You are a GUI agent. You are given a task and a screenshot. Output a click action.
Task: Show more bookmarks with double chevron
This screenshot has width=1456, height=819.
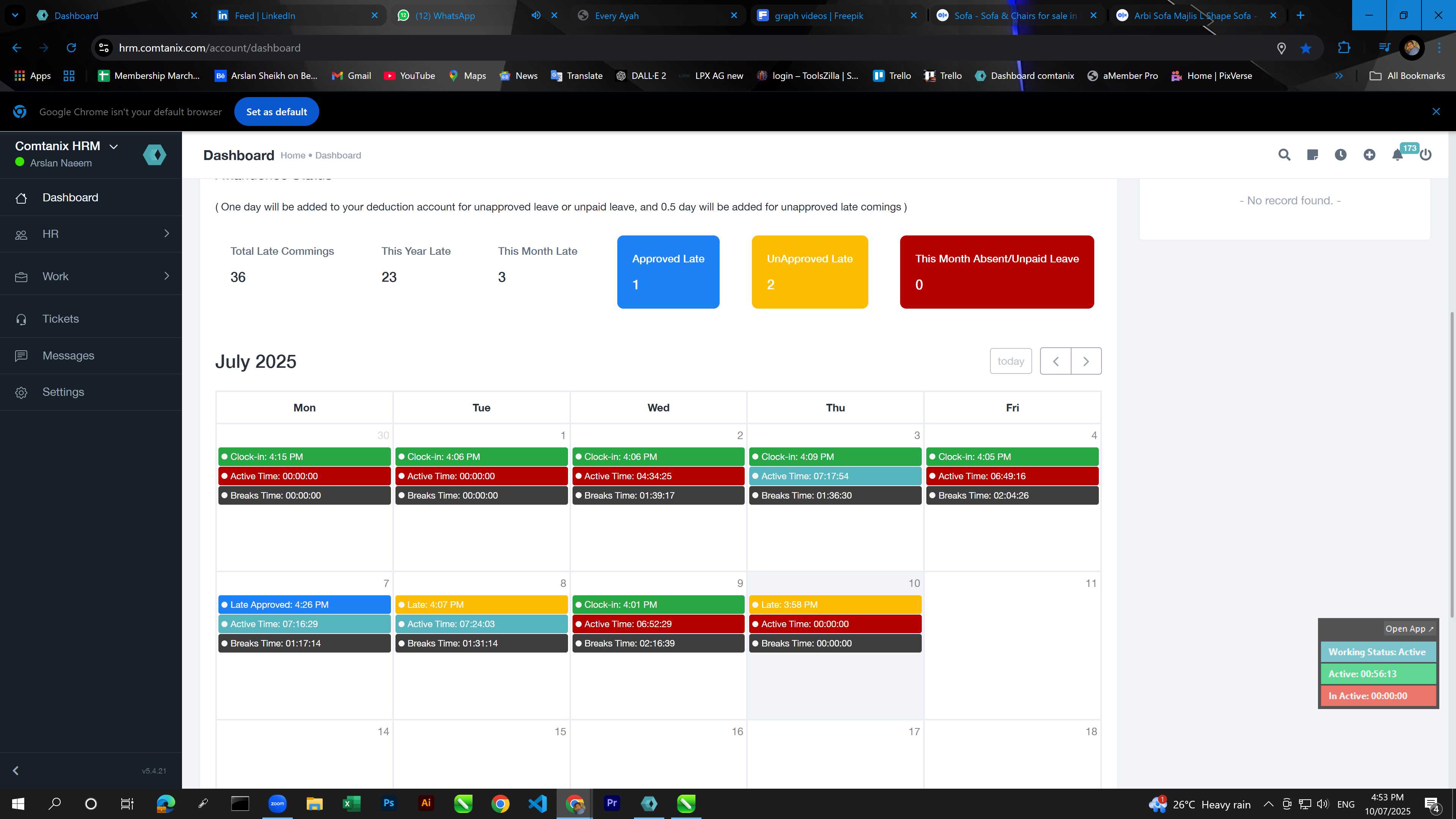(x=1338, y=76)
